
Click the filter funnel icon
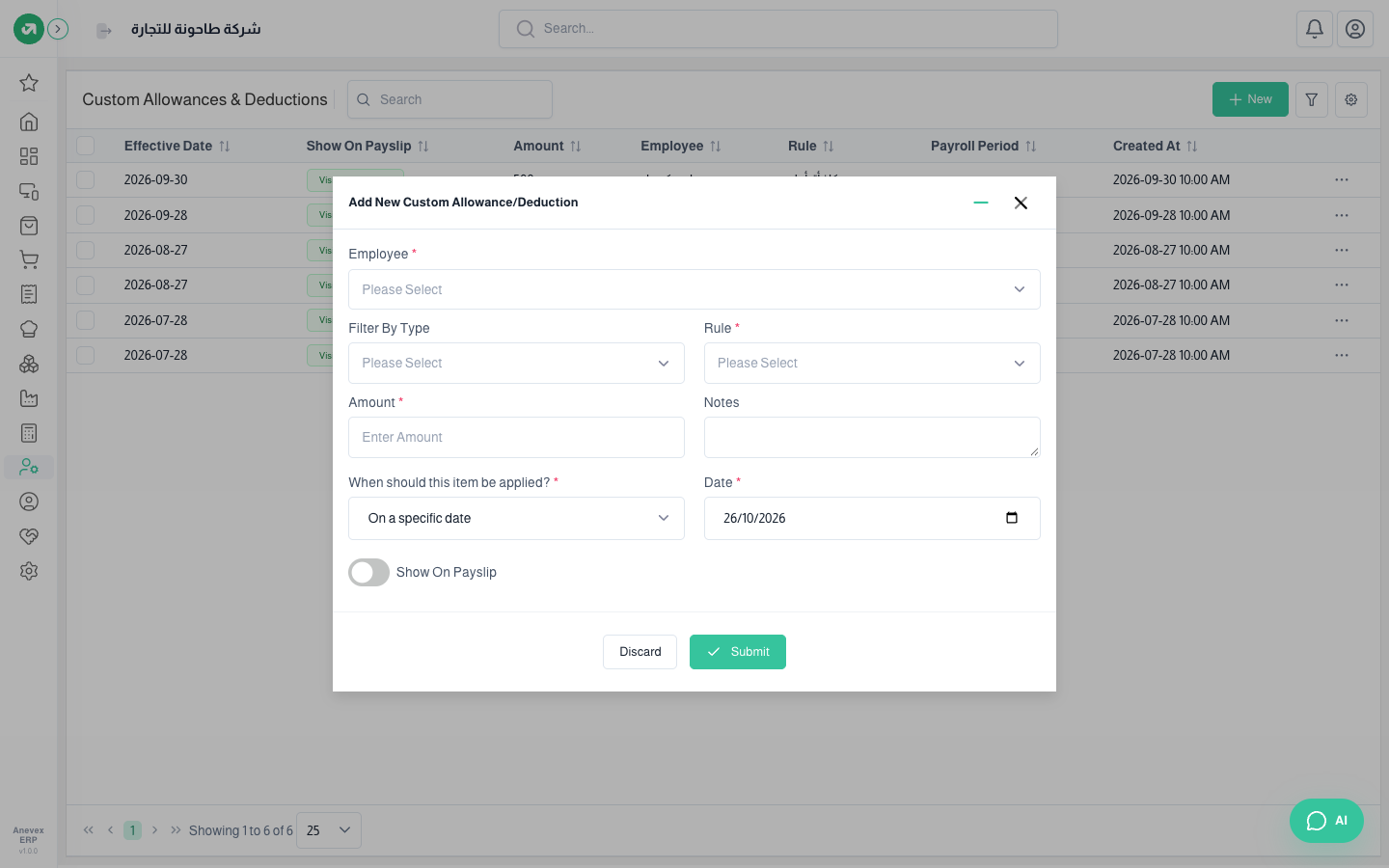1312,99
